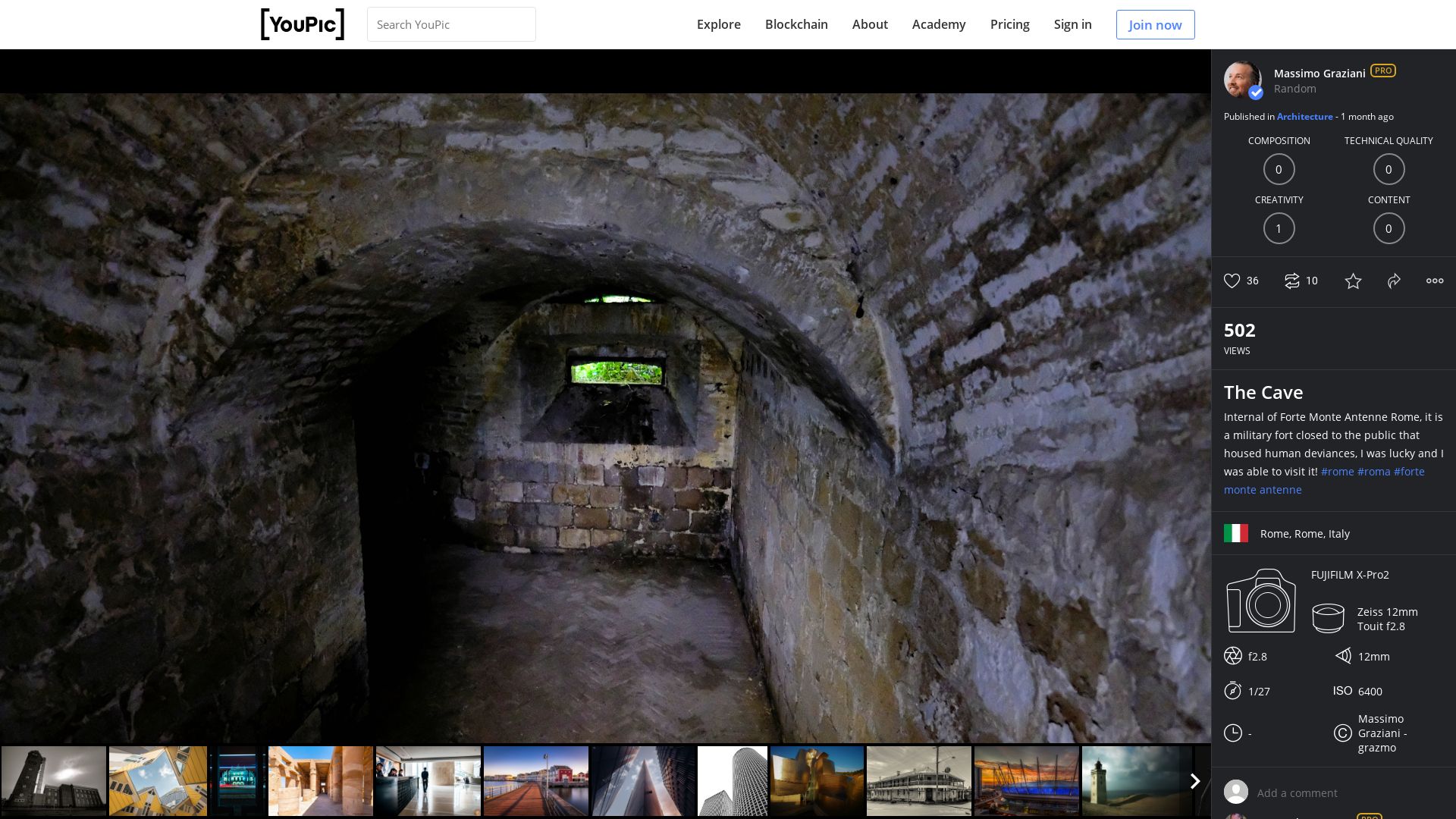Like the photo with the heart icon
1456x819 pixels.
pyautogui.click(x=1232, y=281)
